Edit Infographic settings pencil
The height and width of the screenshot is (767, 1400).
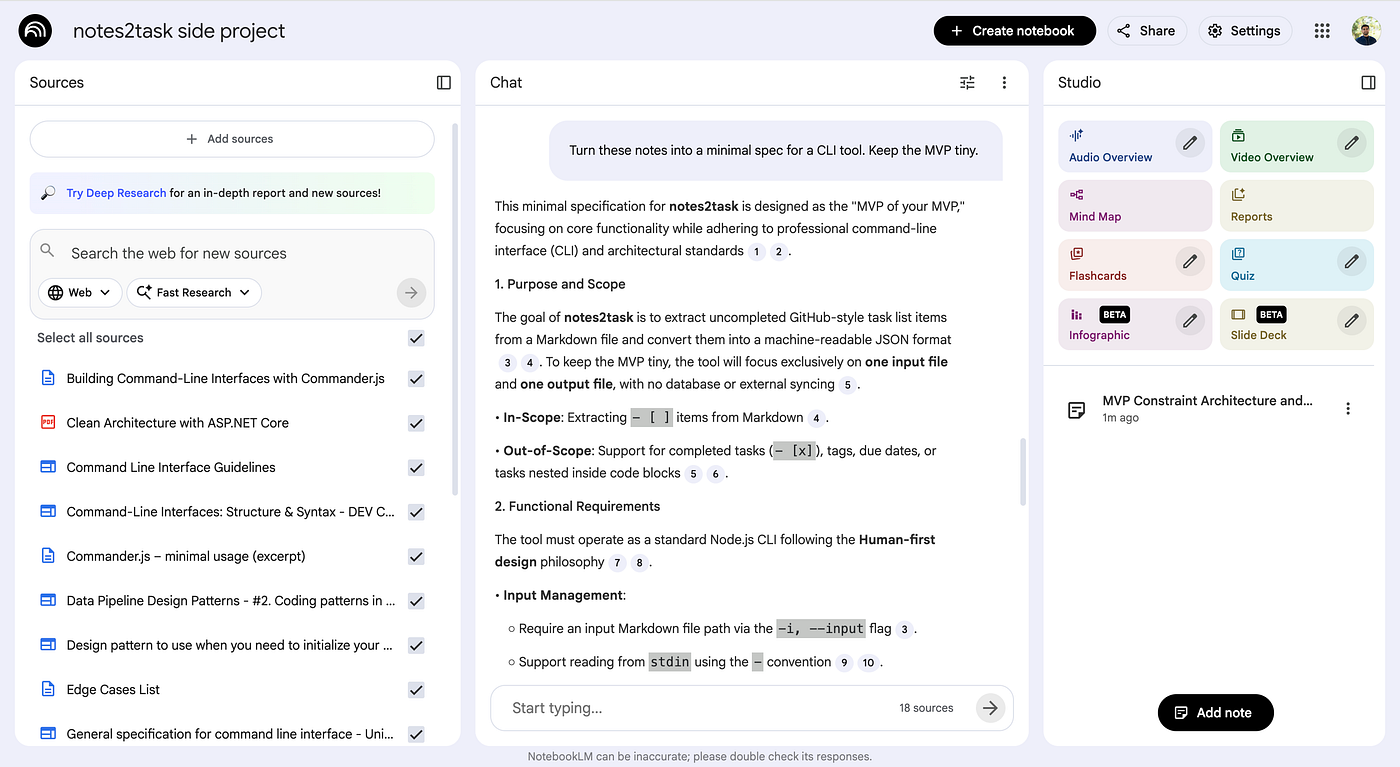click(1189, 321)
